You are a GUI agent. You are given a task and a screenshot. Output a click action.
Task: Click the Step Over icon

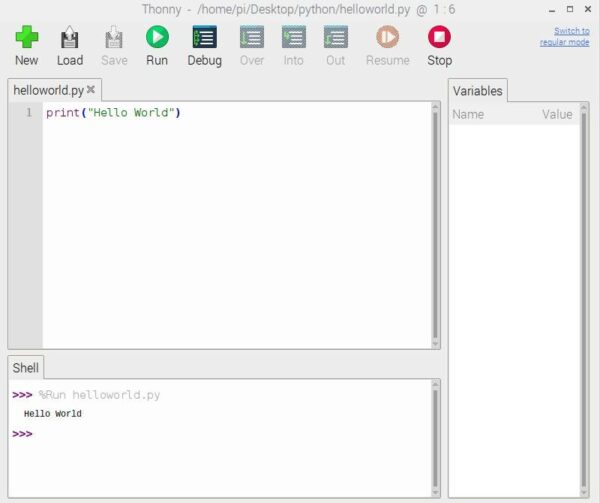(252, 38)
